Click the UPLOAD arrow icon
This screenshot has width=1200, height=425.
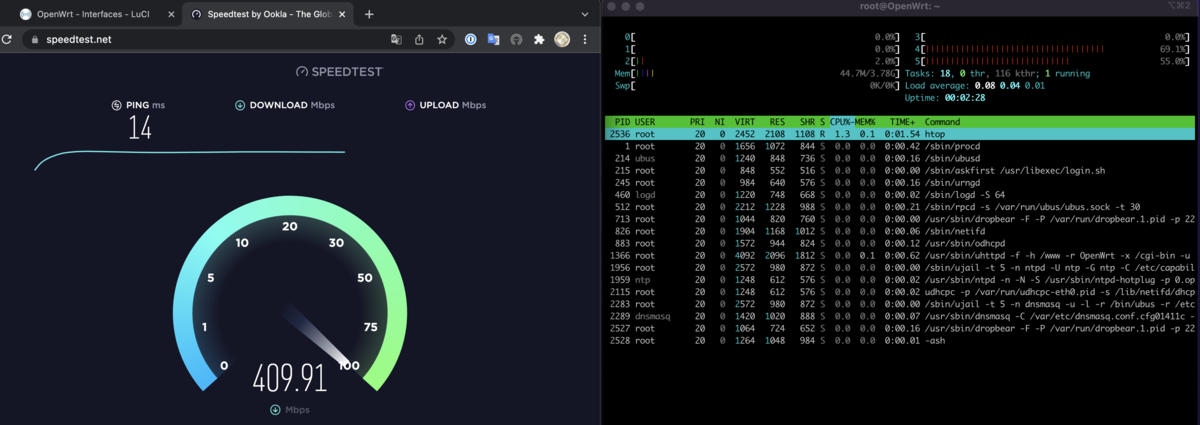pos(410,105)
